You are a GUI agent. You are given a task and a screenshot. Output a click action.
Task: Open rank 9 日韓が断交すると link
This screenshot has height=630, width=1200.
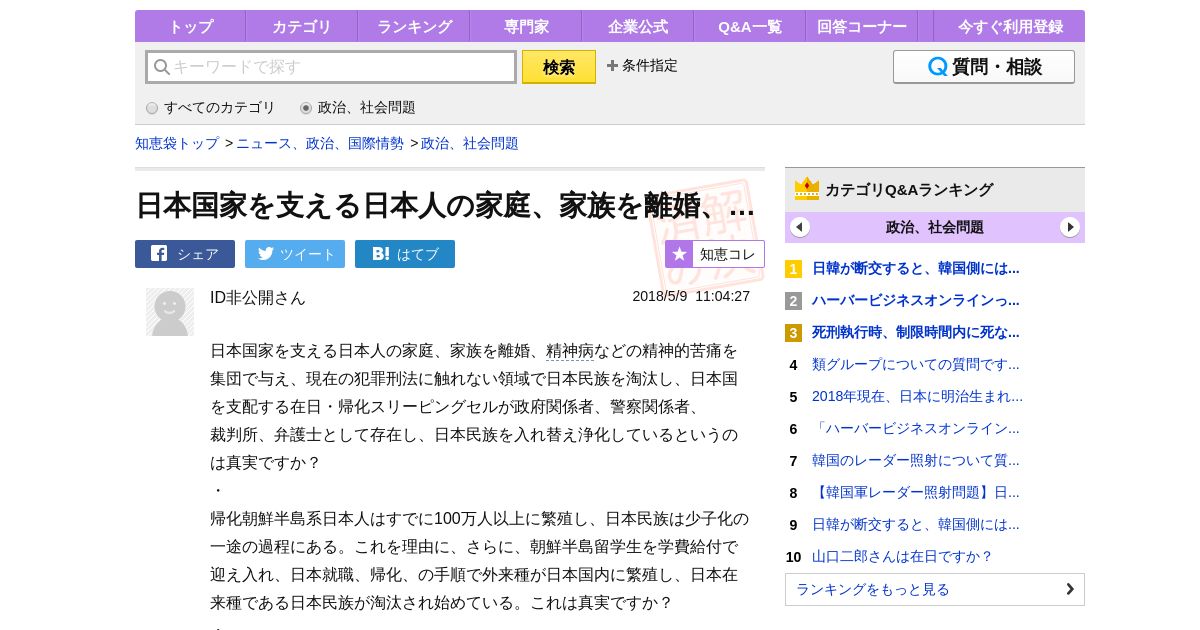[916, 524]
